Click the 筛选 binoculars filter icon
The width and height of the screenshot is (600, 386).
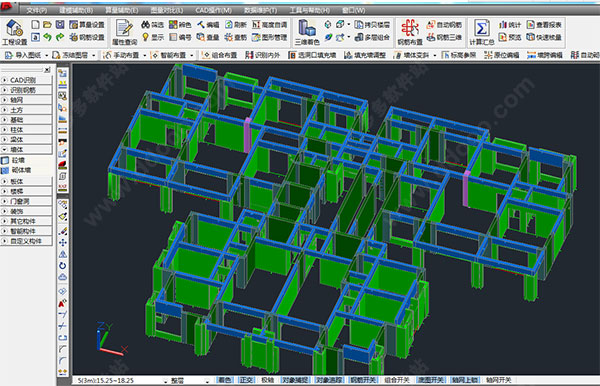point(145,25)
